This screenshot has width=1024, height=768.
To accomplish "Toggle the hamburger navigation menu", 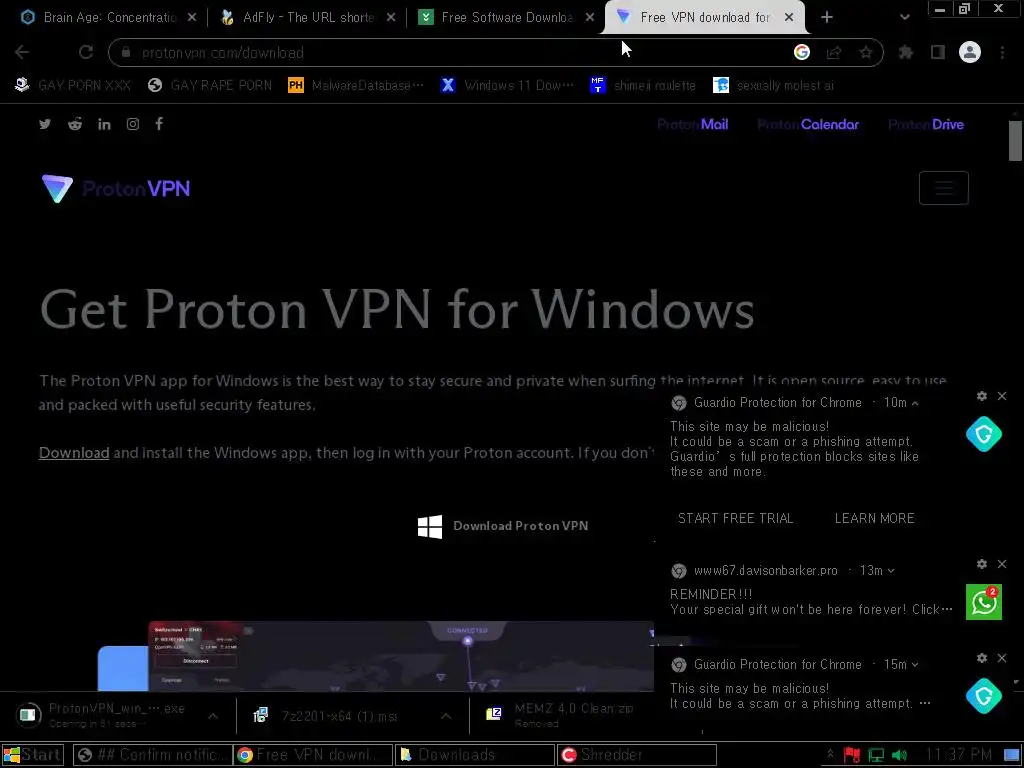I will pyautogui.click(x=944, y=188).
